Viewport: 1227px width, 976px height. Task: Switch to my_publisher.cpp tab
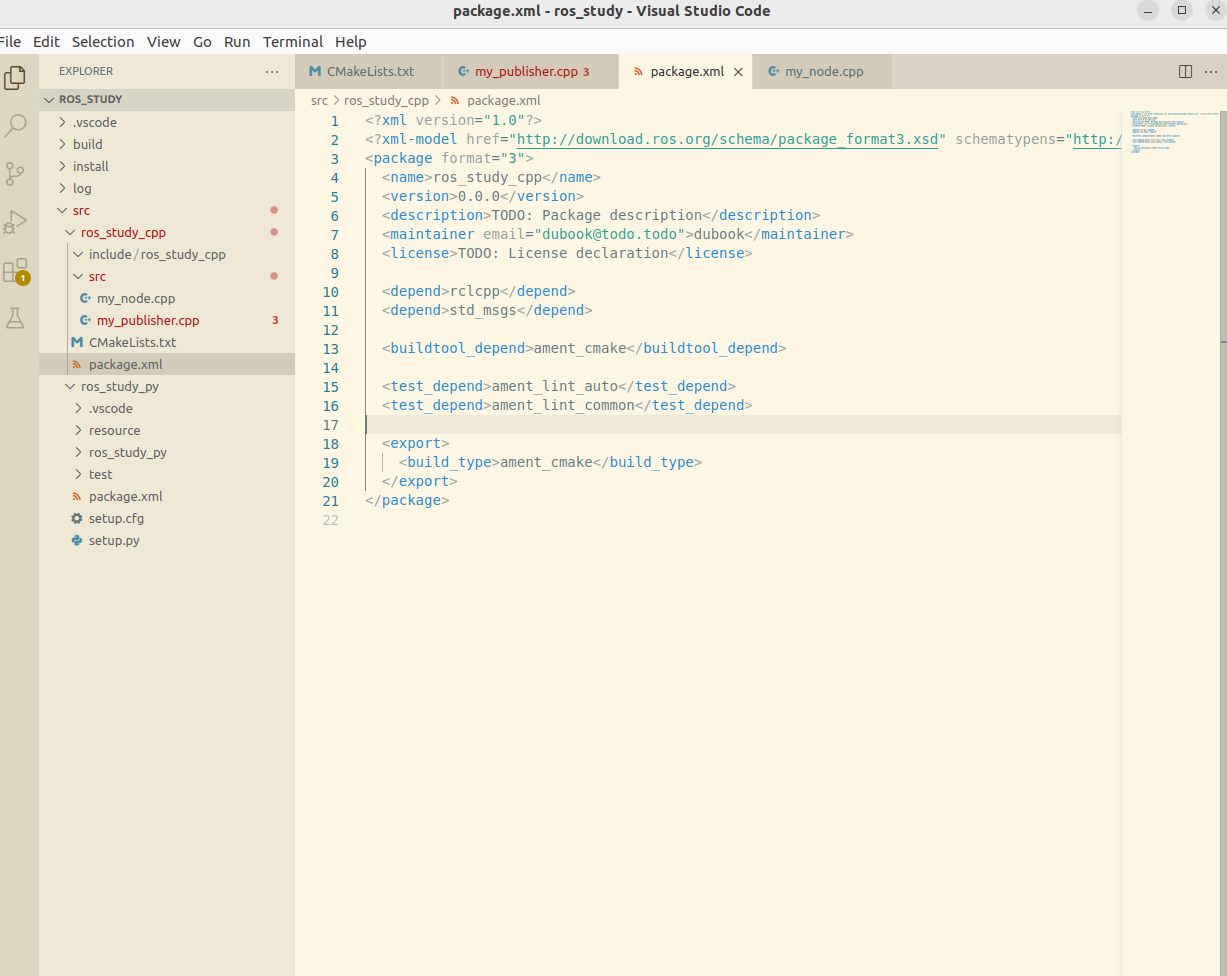coord(532,72)
